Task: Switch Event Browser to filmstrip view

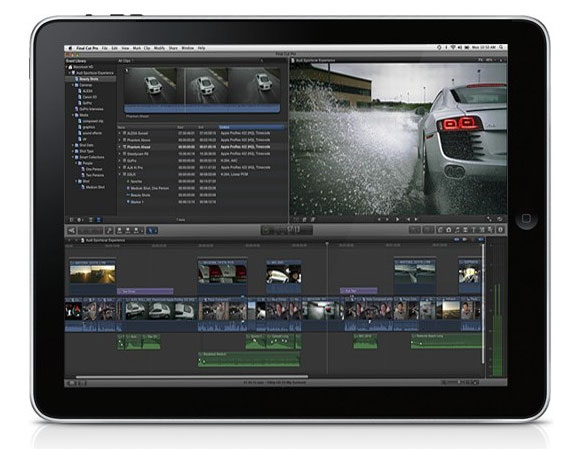Action: pos(91,220)
